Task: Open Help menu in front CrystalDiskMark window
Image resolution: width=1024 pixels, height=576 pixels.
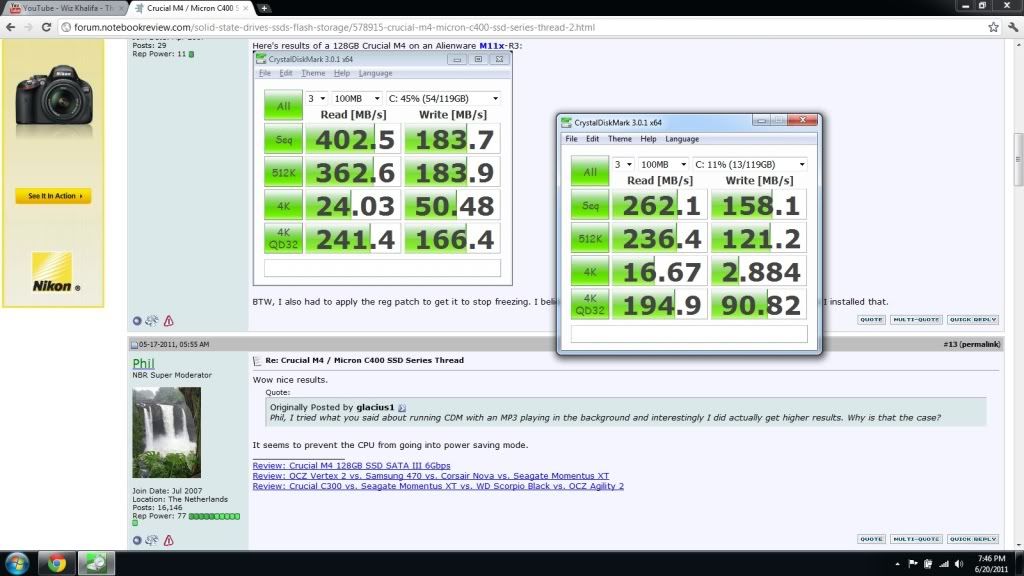Action: [x=648, y=139]
